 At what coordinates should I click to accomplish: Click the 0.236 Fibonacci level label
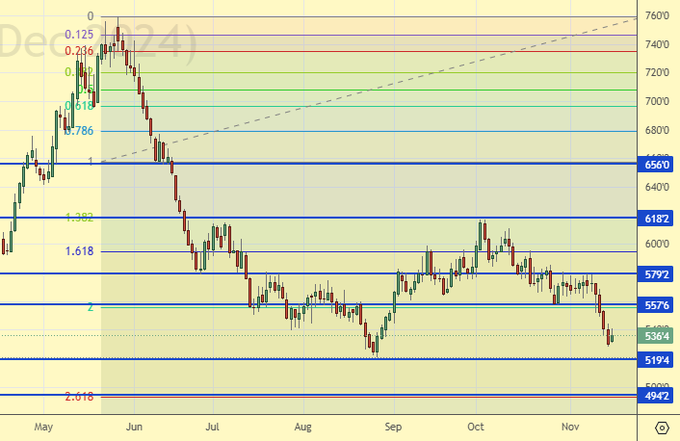[80, 51]
